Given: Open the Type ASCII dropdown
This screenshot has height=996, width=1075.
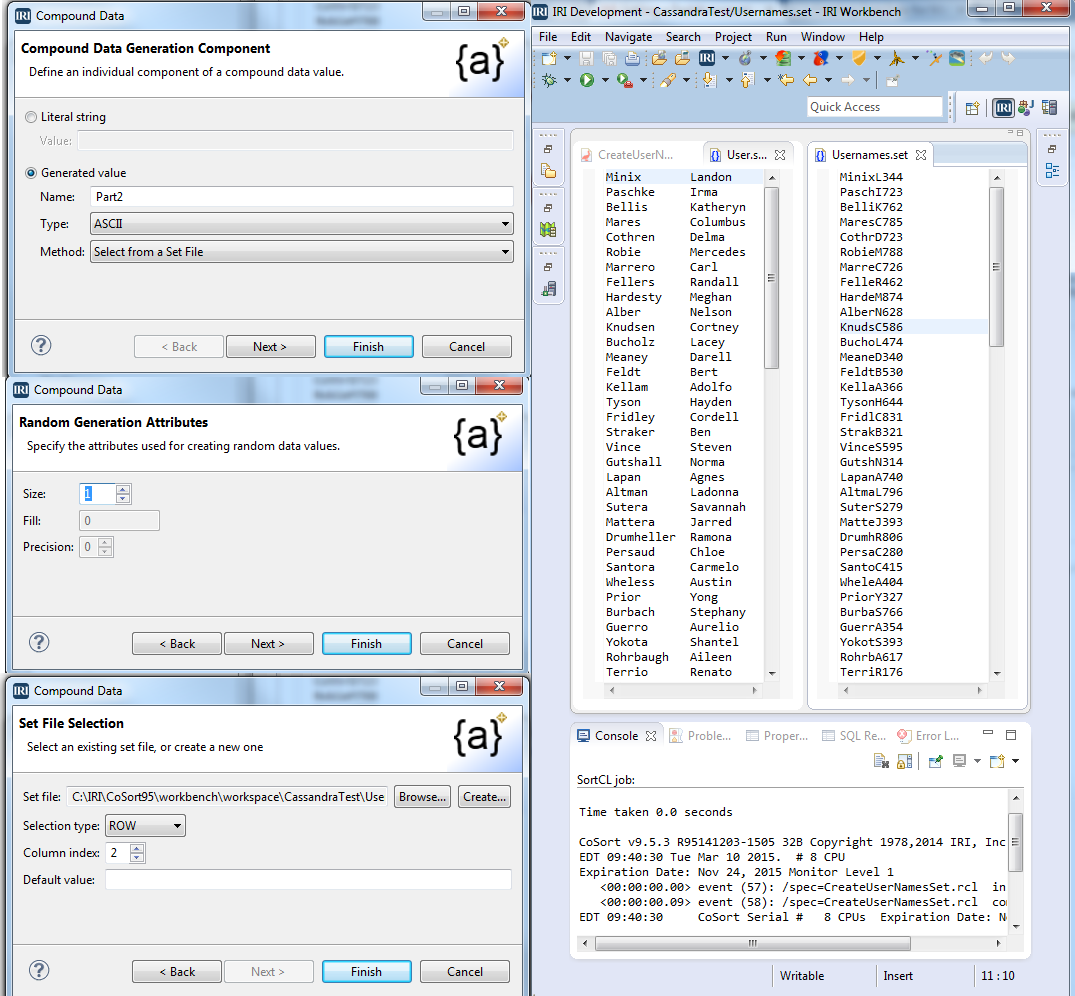Looking at the screenshot, I should (302, 224).
